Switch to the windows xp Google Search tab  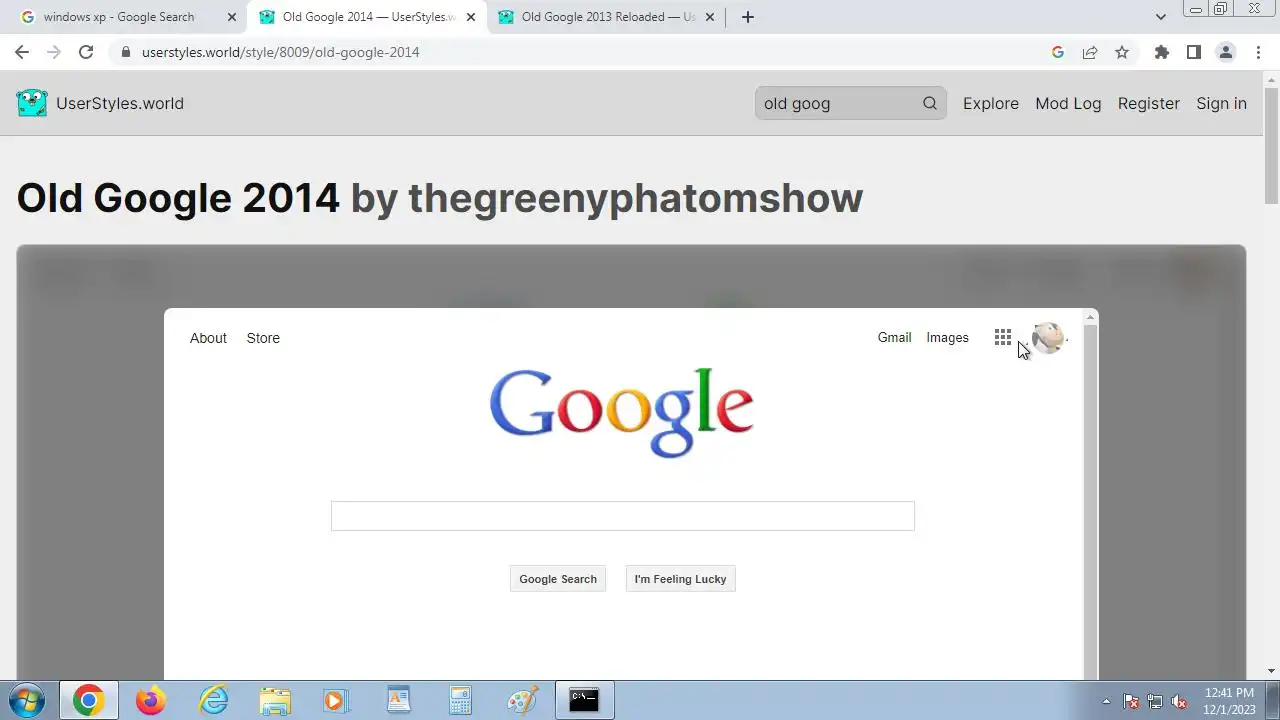(118, 17)
